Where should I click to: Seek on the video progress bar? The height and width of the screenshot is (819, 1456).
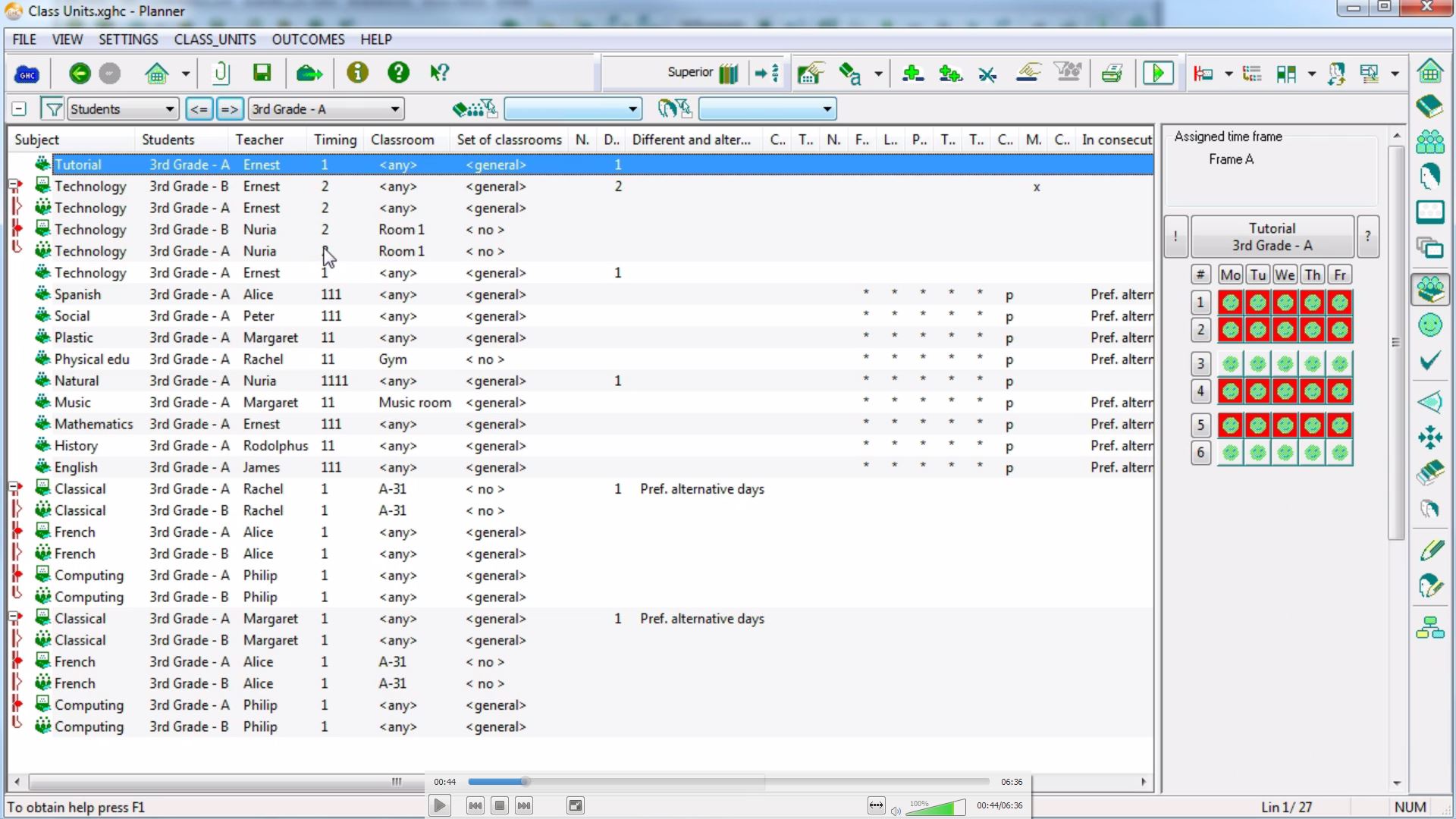(x=728, y=781)
